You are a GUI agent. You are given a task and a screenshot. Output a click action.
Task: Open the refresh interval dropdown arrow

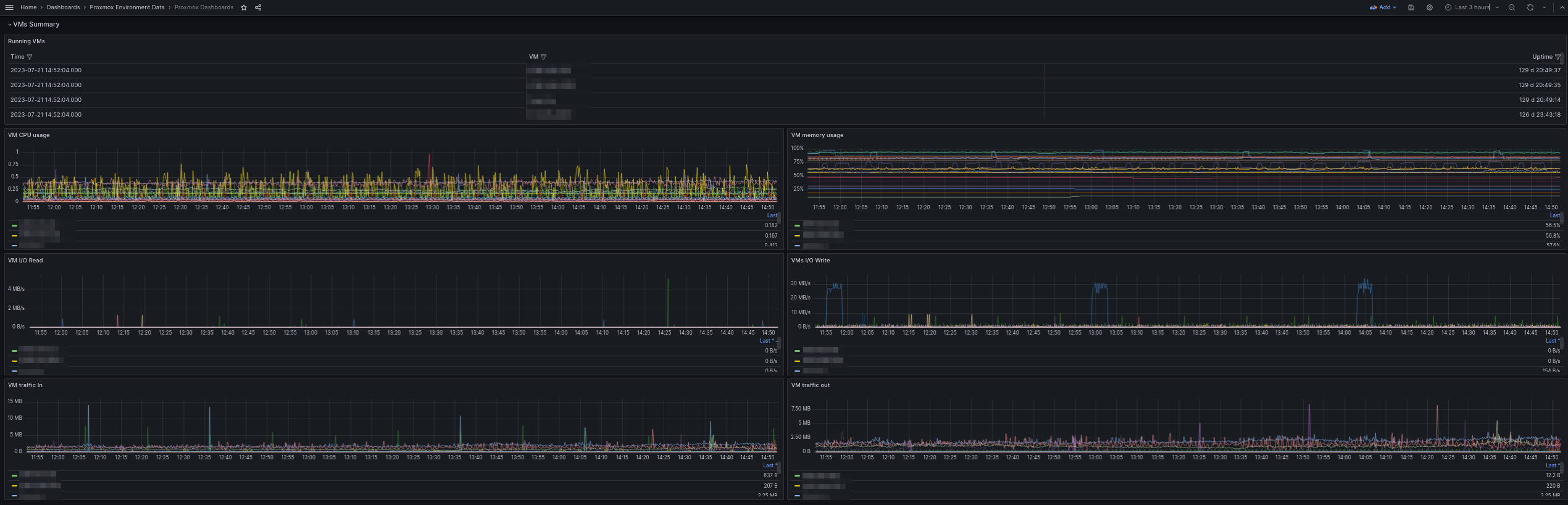(1545, 7)
